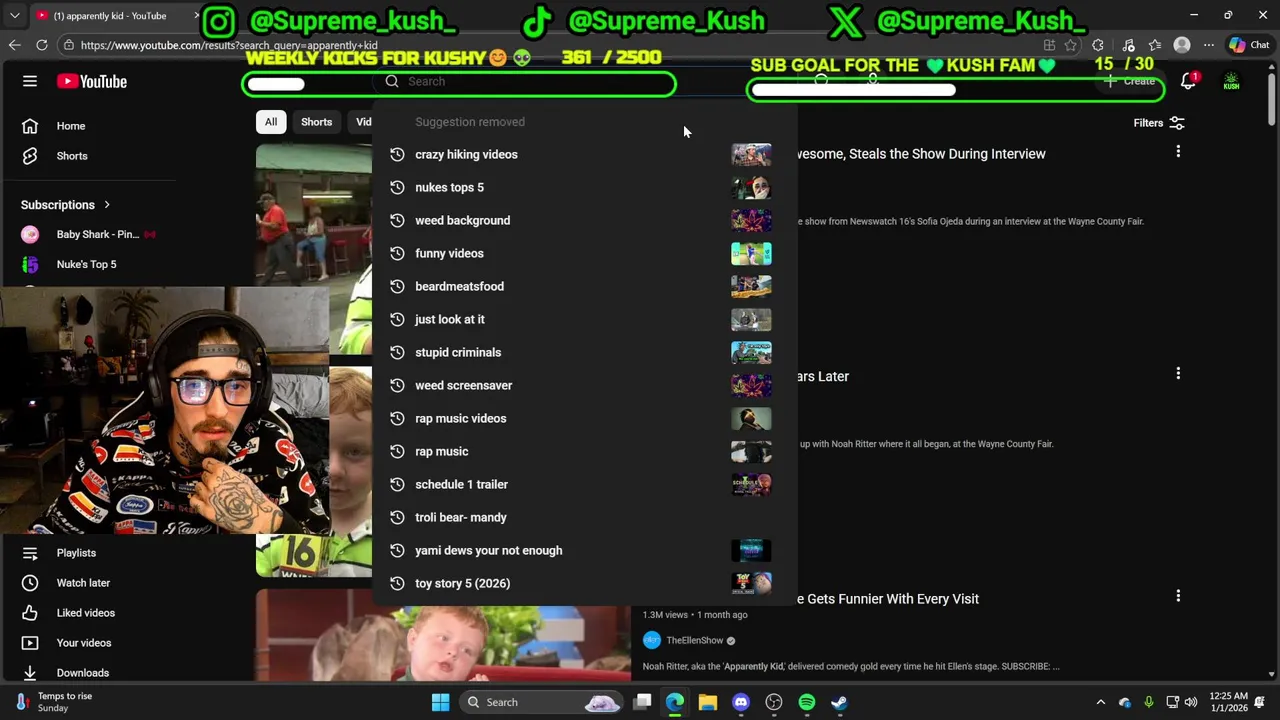Click history icon beside nukes tops 5
Screen dimensions: 1280x720
click(x=397, y=187)
